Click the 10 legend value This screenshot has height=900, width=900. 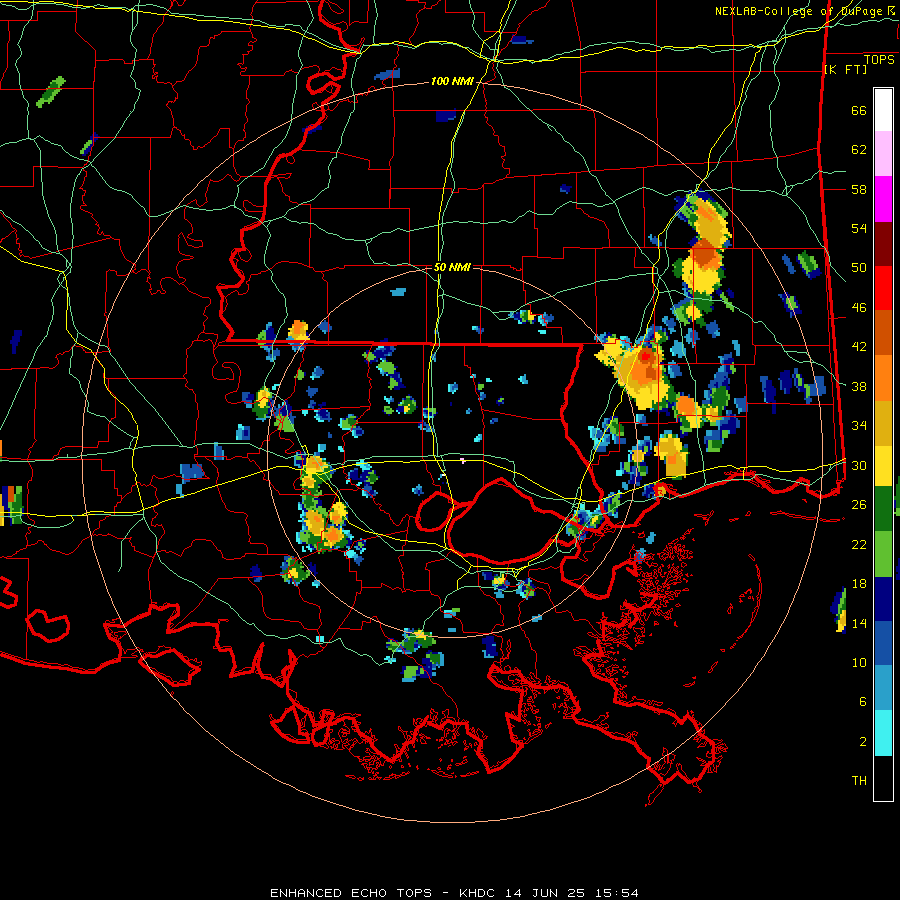click(x=859, y=662)
